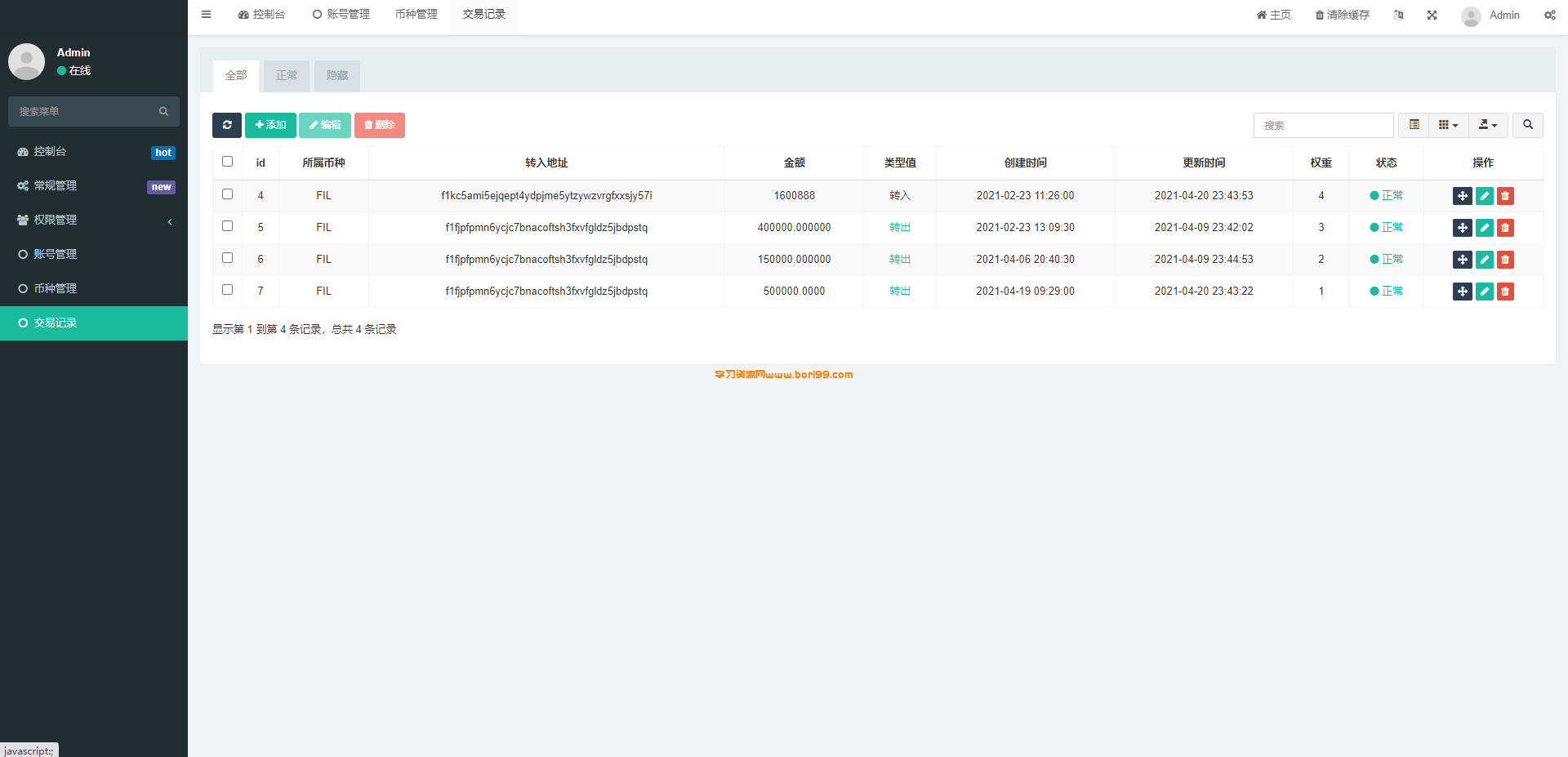The image size is (1568, 757).
Task: Open the columns visibility dropdown
Action: tap(1448, 125)
